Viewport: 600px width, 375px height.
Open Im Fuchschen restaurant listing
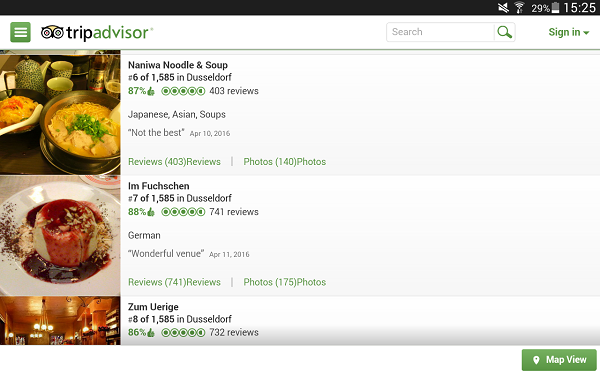coord(158,186)
